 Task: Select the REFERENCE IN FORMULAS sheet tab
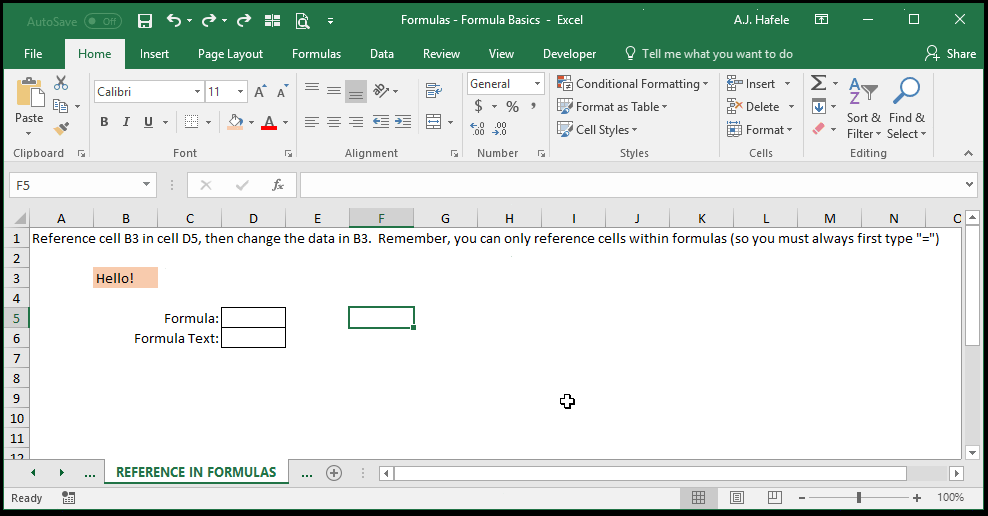click(196, 472)
